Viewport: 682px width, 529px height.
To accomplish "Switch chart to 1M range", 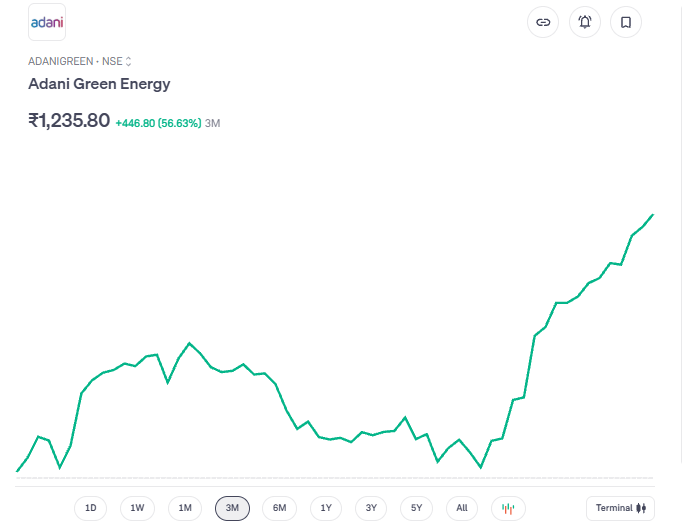I will [185, 508].
